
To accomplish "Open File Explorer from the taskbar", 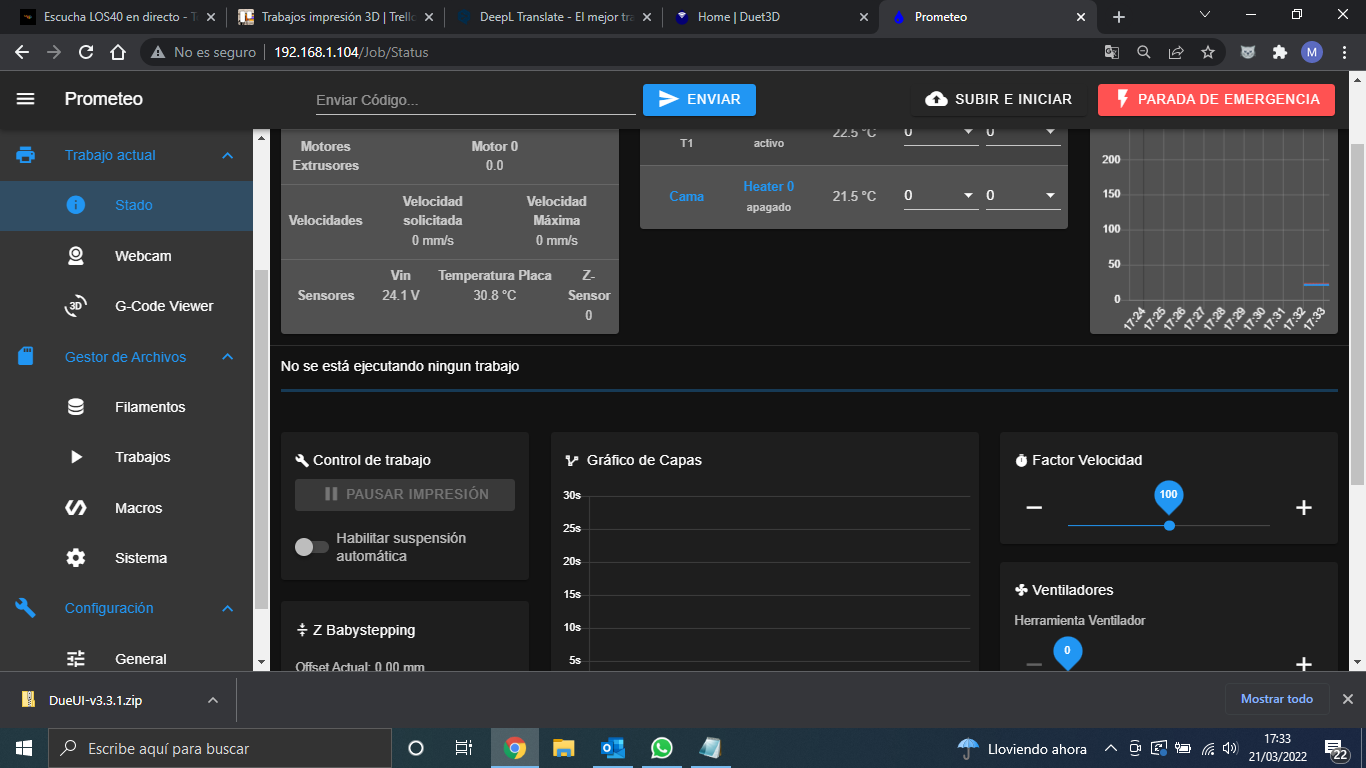I will [564, 748].
